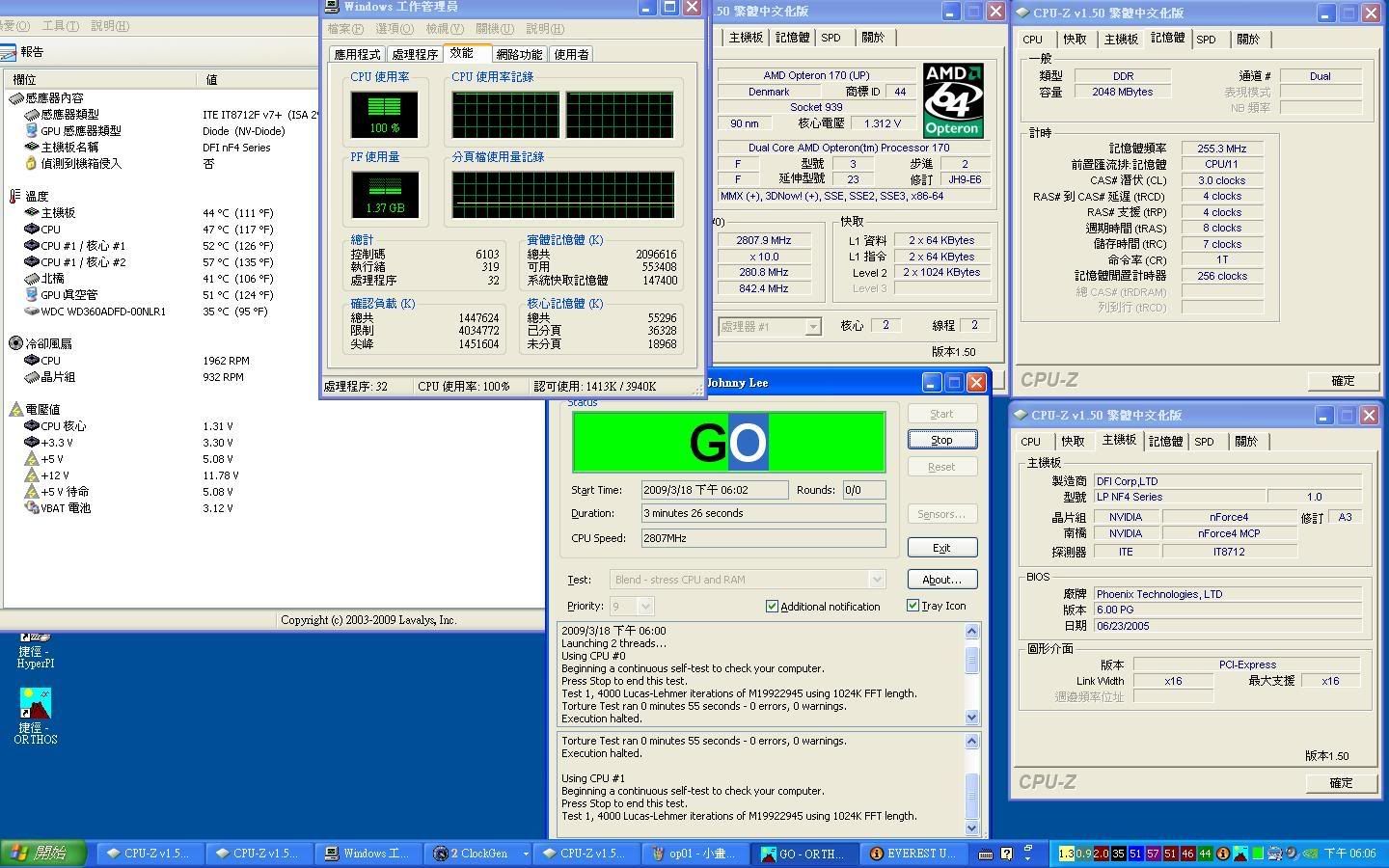Toggle the Additional notification checkbox
This screenshot has width=1389, height=868.
pyautogui.click(x=772, y=607)
